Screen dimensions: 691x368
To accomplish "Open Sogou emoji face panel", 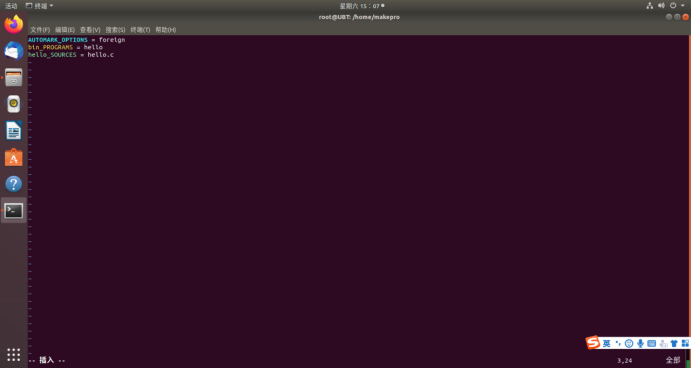I will tap(629, 344).
